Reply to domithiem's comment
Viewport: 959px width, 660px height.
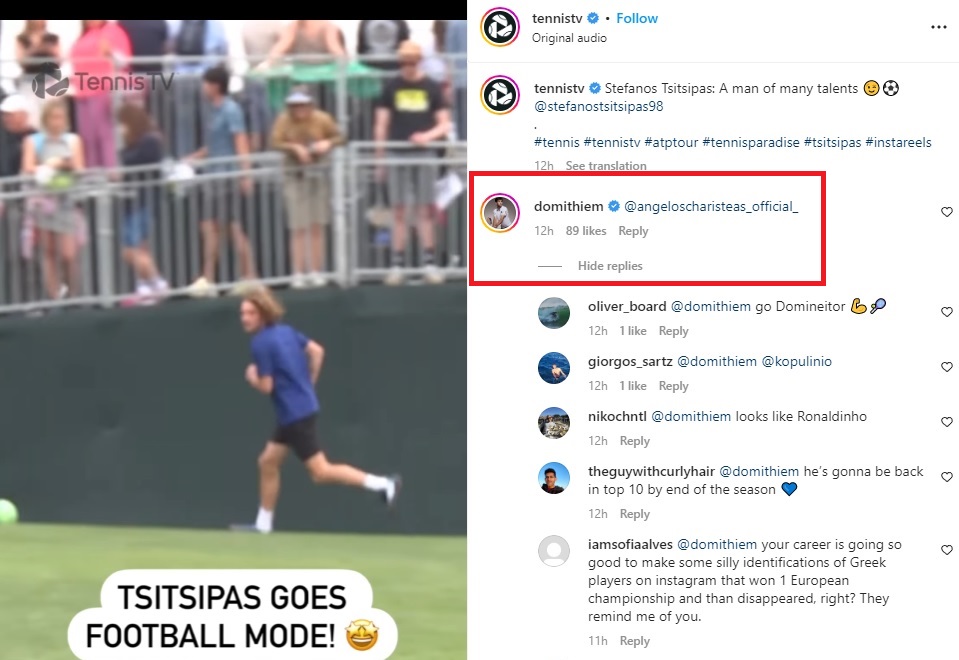tap(633, 231)
